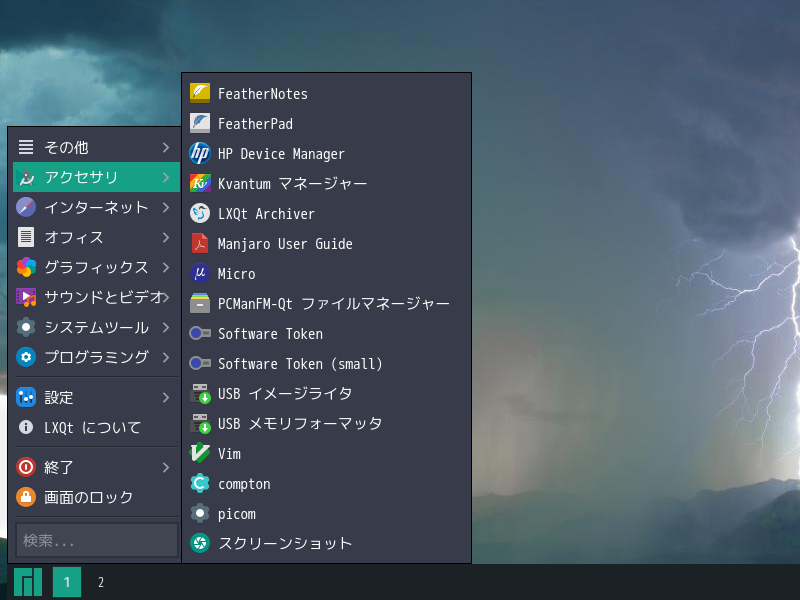
Task: Click the Manjaro User Guide PDF icon
Action: 199,243
